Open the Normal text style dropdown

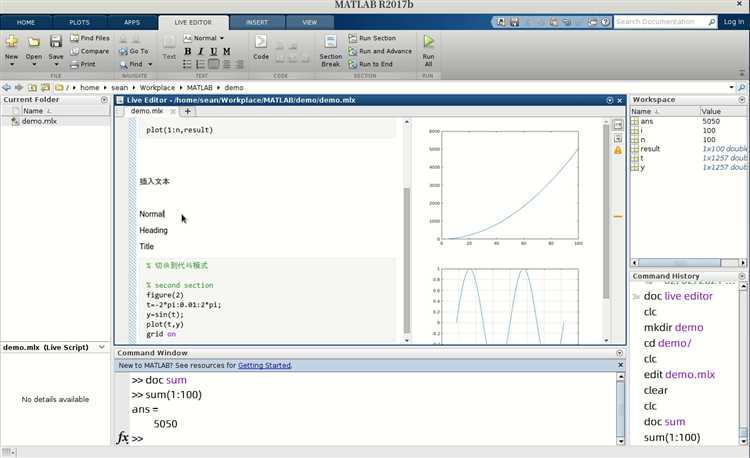(x=204, y=38)
